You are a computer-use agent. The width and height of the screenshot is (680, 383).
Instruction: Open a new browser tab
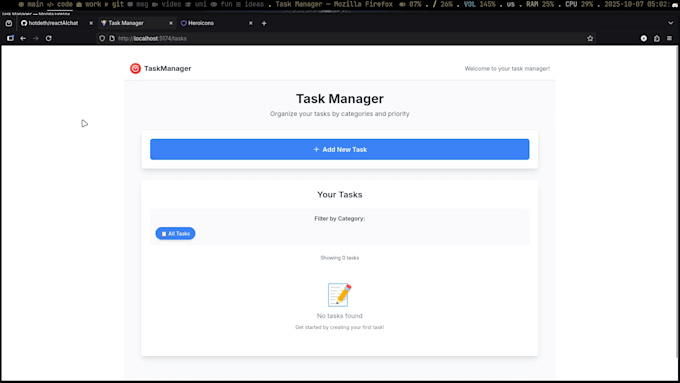(x=264, y=23)
